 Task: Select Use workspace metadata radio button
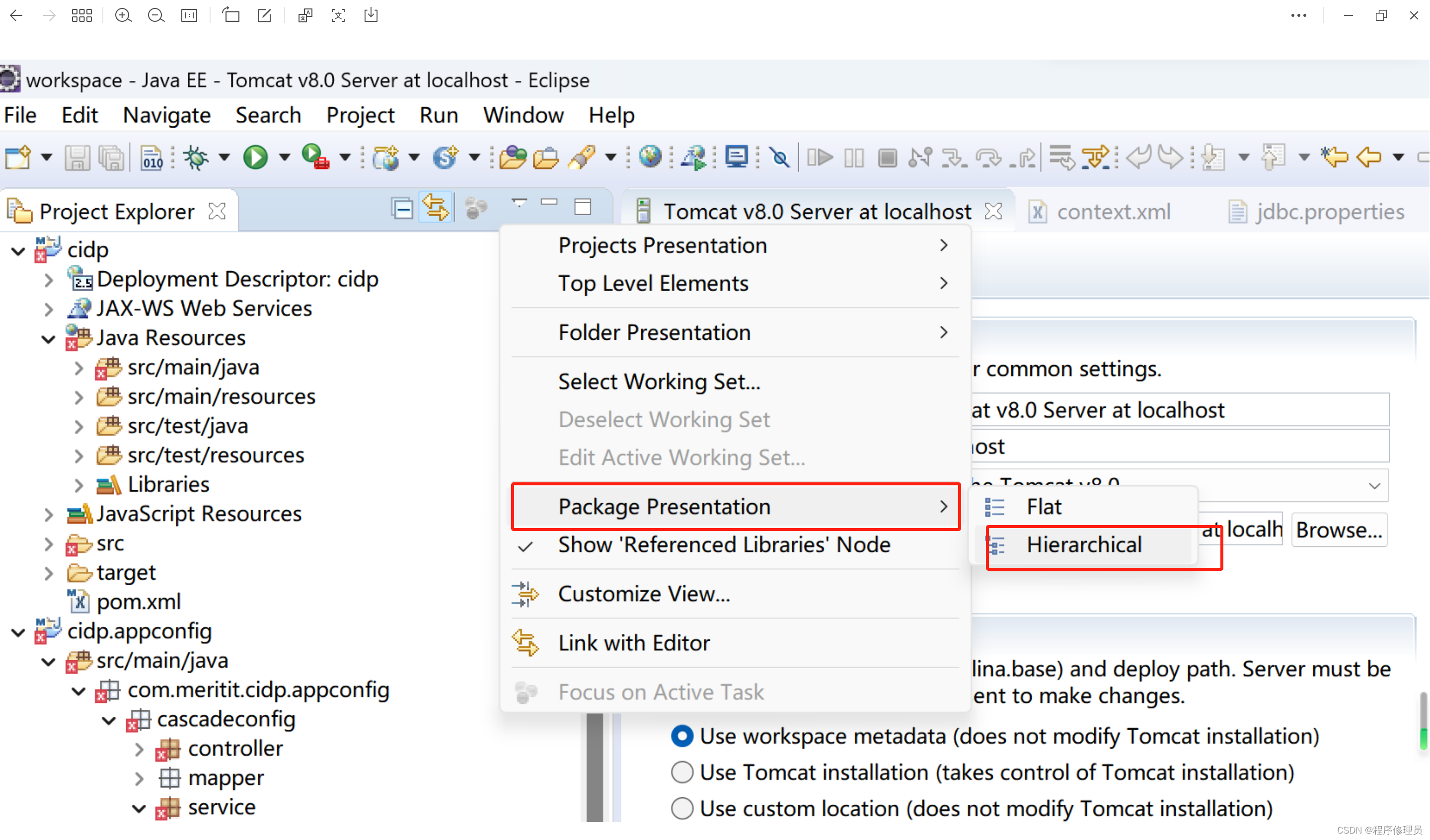(x=682, y=737)
